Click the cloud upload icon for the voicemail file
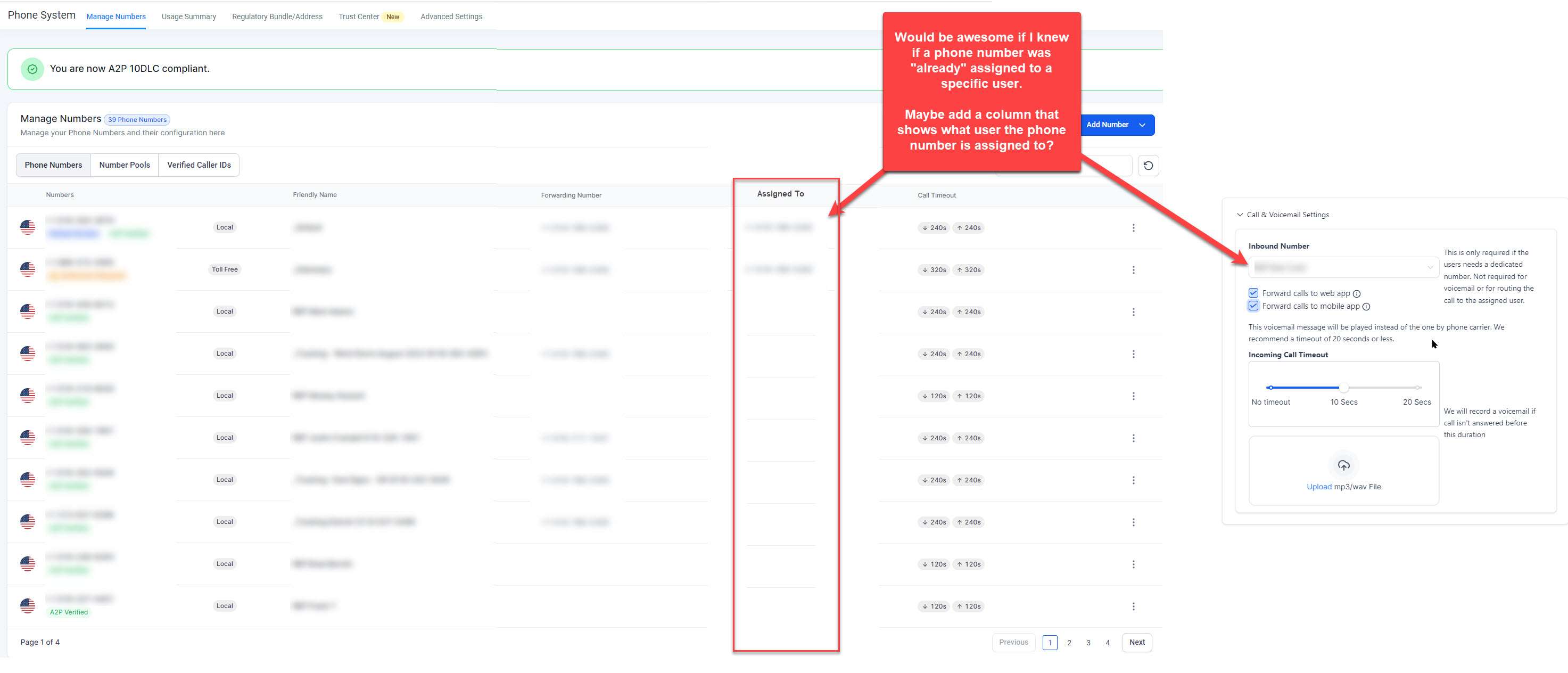 [1343, 465]
